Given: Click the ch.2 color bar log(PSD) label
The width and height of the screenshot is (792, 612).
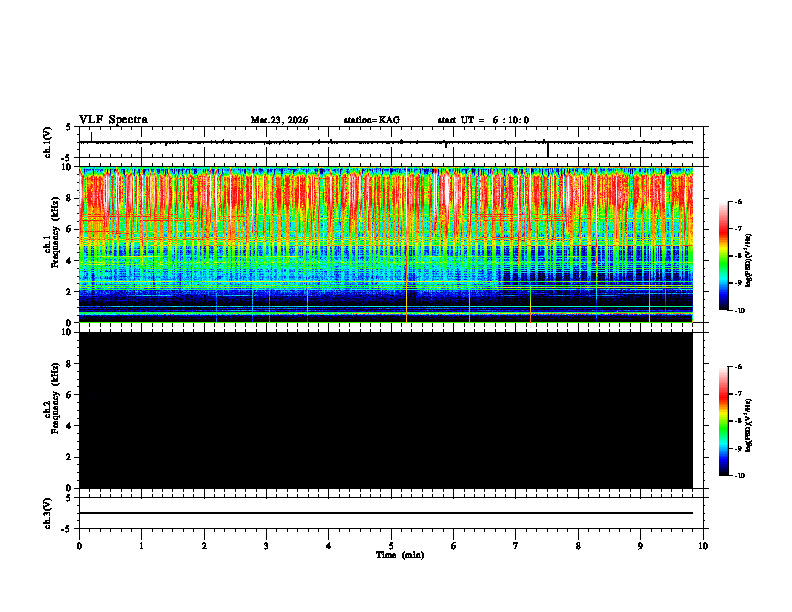Looking at the screenshot, I should (x=749, y=425).
